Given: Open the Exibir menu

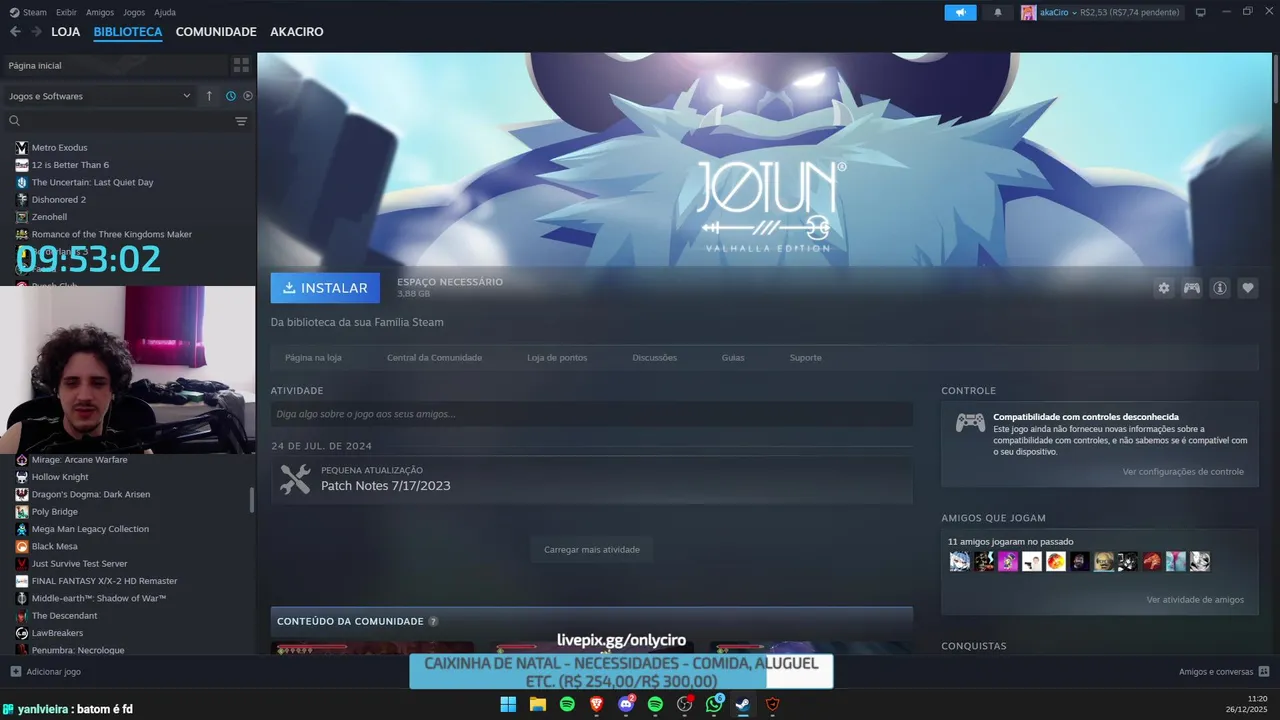Looking at the screenshot, I should (66, 12).
